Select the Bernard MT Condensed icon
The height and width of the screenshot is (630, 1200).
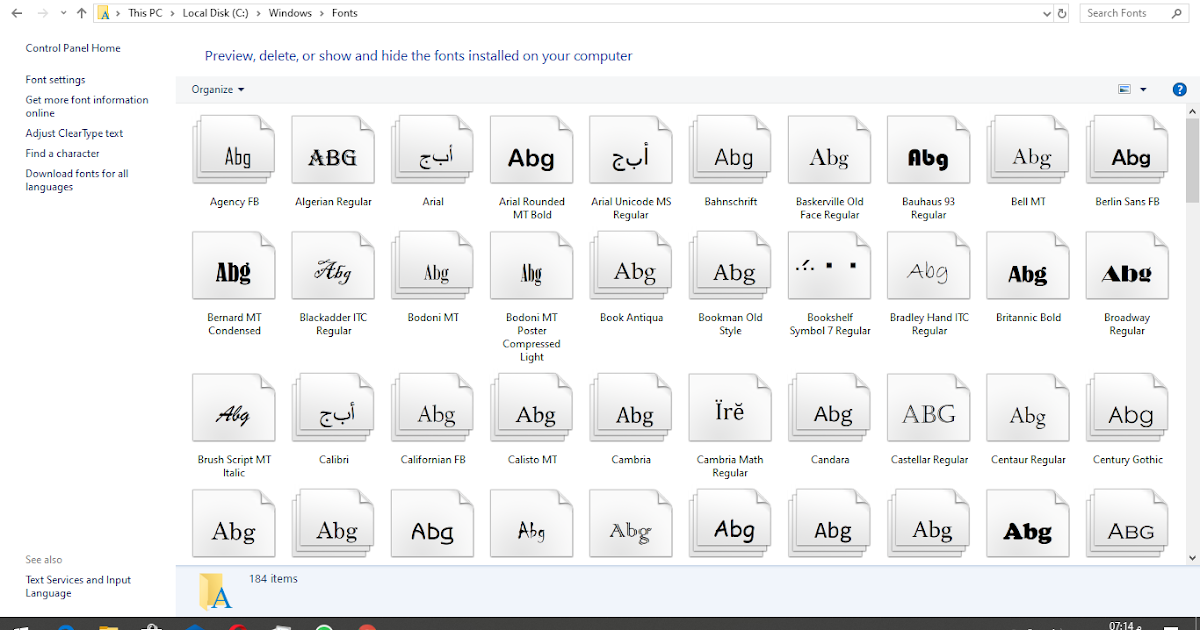click(x=234, y=266)
